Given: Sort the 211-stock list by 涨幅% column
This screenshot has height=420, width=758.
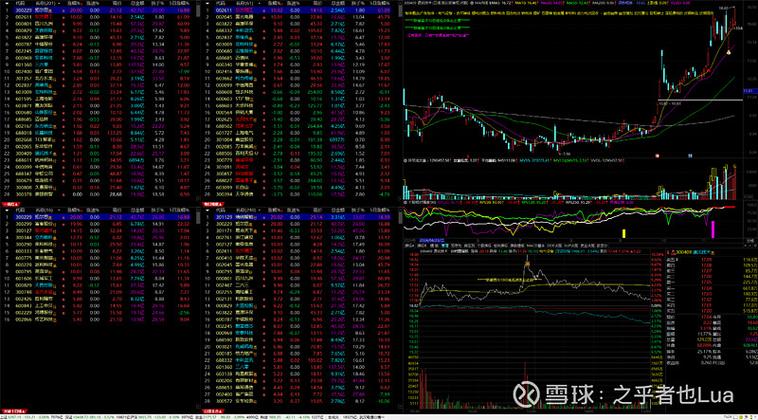Looking at the screenshot, I should click(x=74, y=3).
